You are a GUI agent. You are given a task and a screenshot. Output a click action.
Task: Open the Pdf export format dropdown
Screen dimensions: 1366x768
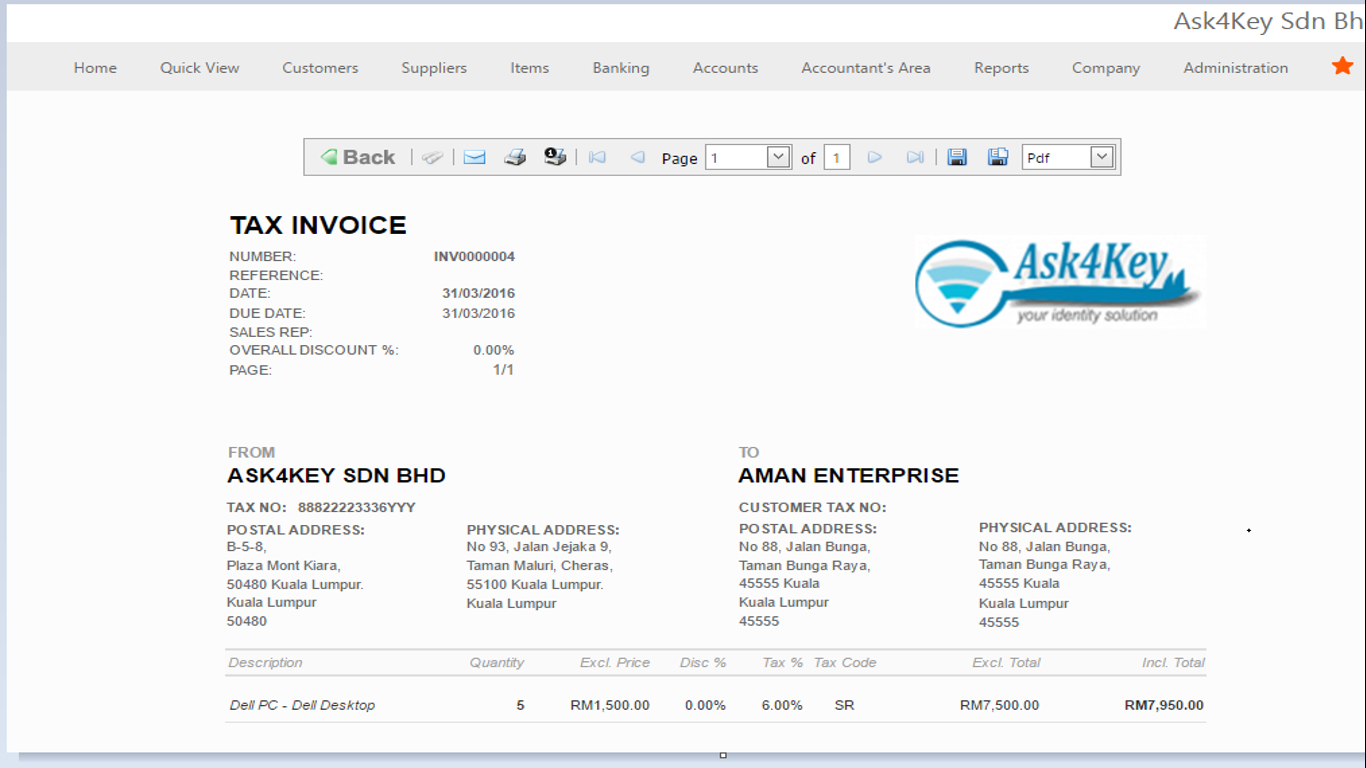(x=1067, y=157)
